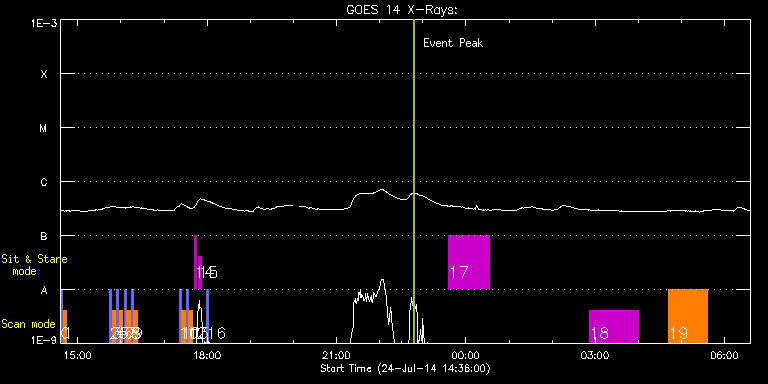Click the orange block labeled 19

pos(688,316)
